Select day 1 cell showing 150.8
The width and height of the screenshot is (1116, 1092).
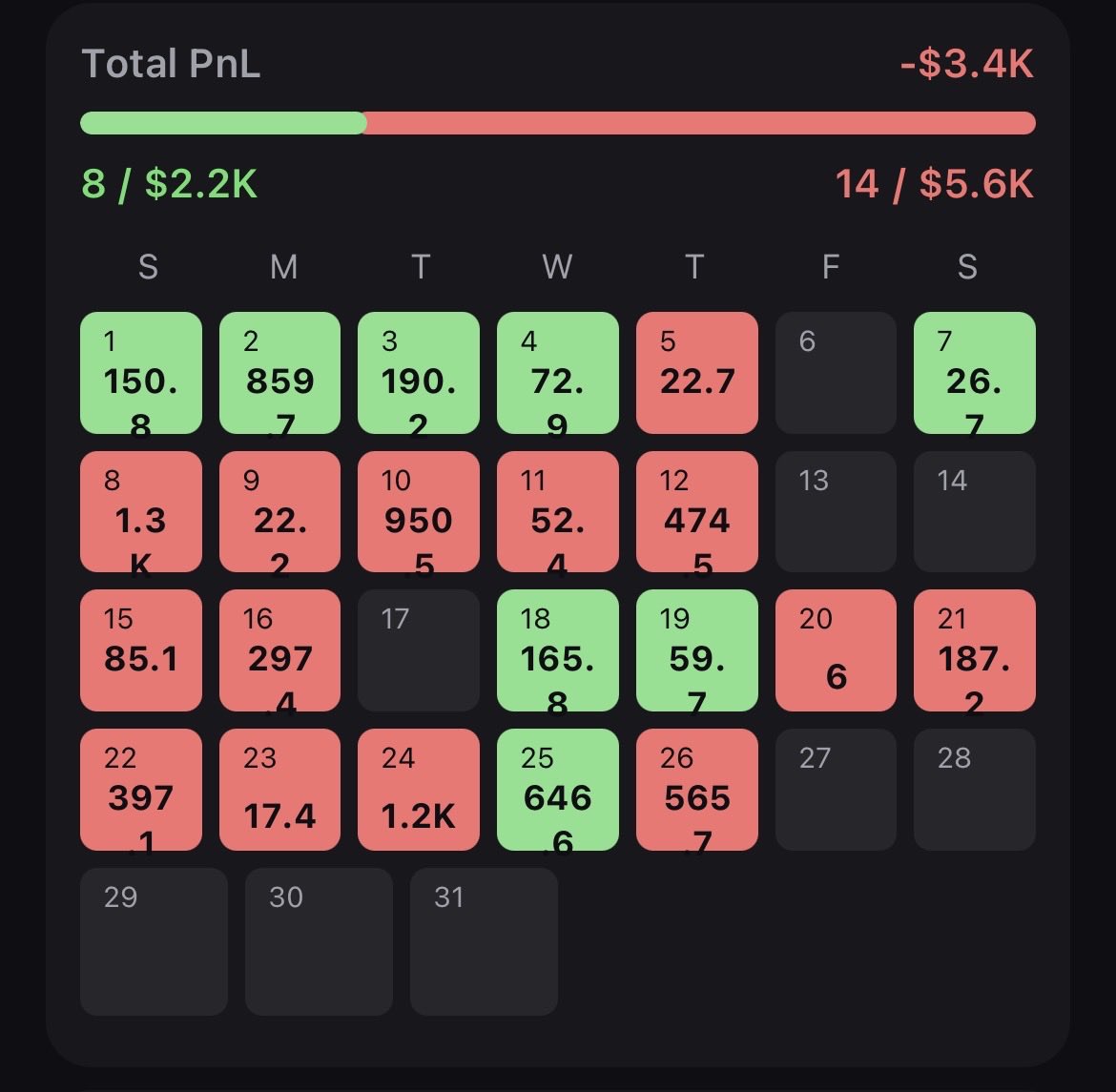tap(141, 373)
